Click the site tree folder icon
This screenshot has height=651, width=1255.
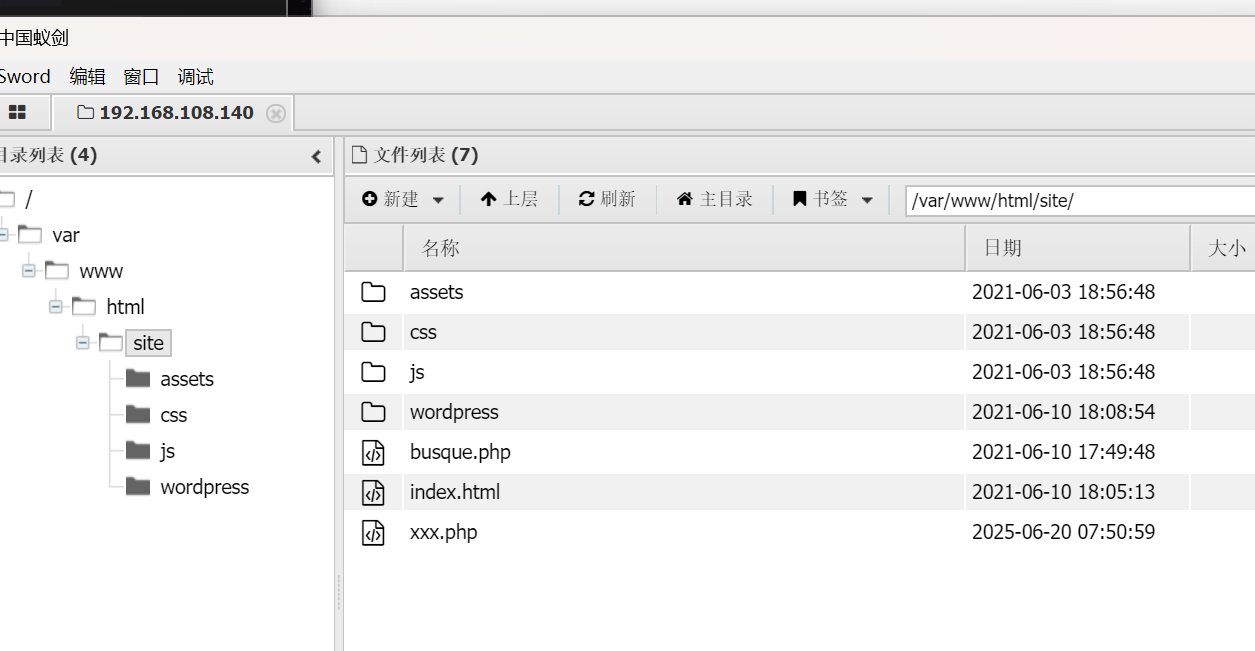click(111, 342)
